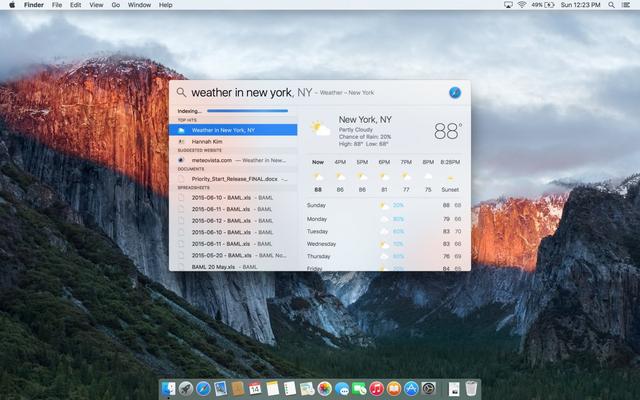
Task: Click the Indexing progress bar
Action: tap(247, 111)
